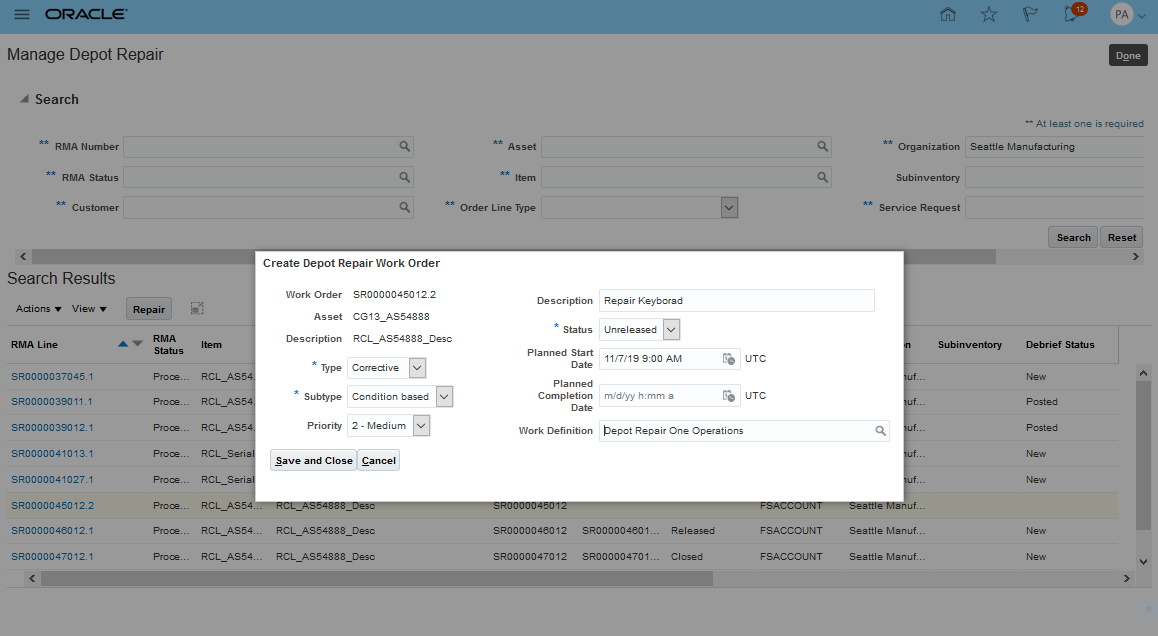Click the Customer search icon
The image size is (1158, 636).
click(x=405, y=208)
